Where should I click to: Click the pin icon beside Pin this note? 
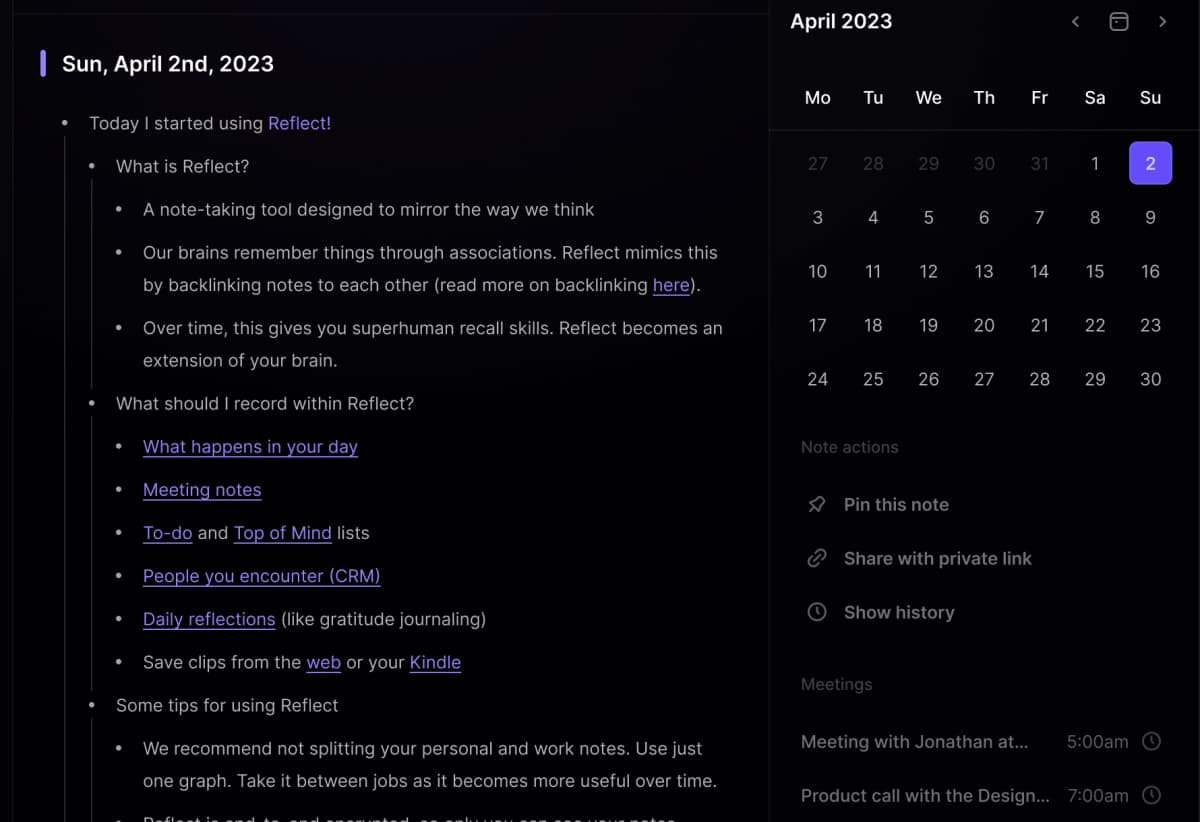[817, 505]
